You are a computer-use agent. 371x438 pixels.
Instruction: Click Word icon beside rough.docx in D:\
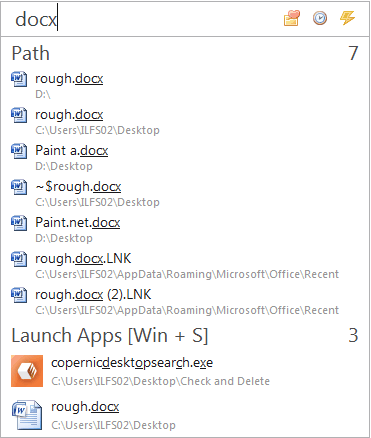(19, 79)
